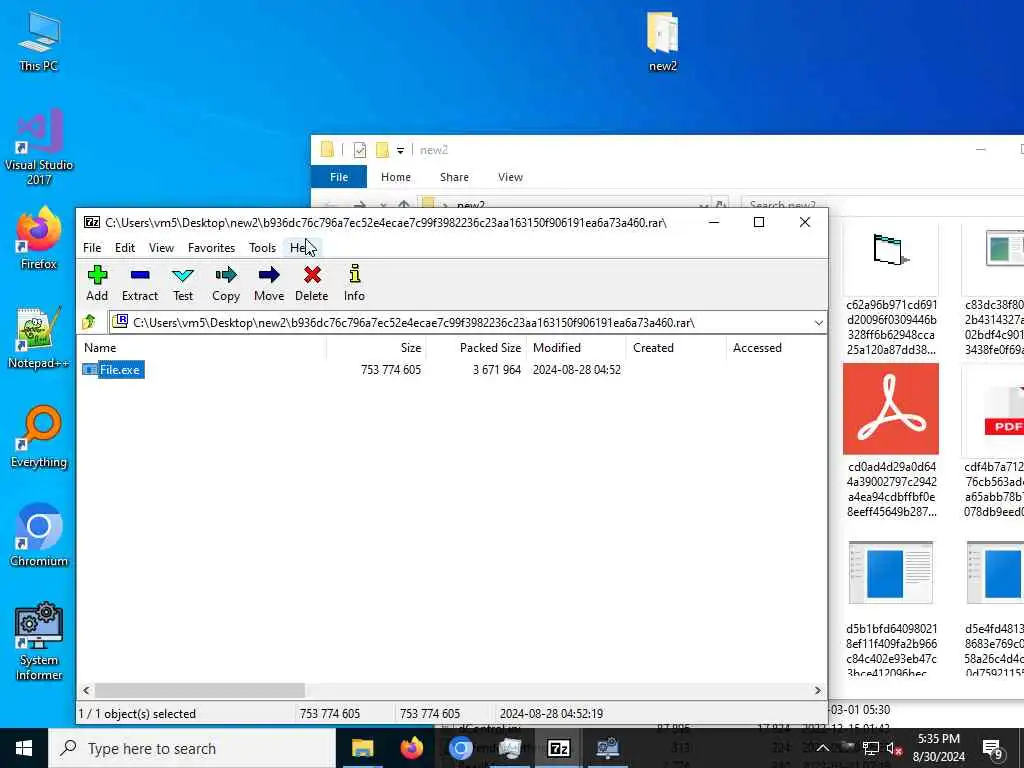
Task: Run Test on the archive
Action: [183, 283]
